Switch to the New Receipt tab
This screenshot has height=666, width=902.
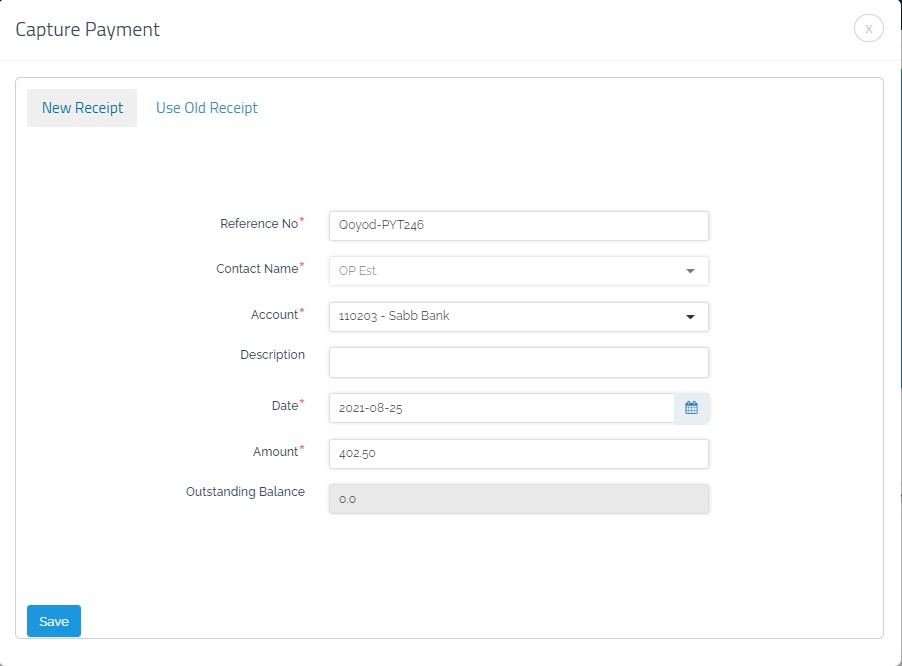[82, 108]
